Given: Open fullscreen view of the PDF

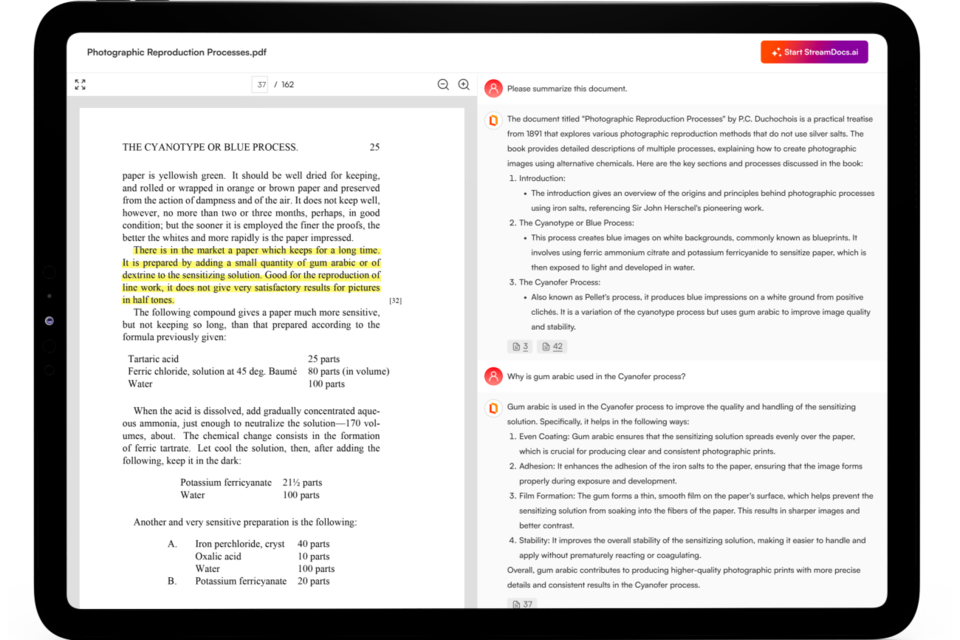Looking at the screenshot, I should coord(80,85).
